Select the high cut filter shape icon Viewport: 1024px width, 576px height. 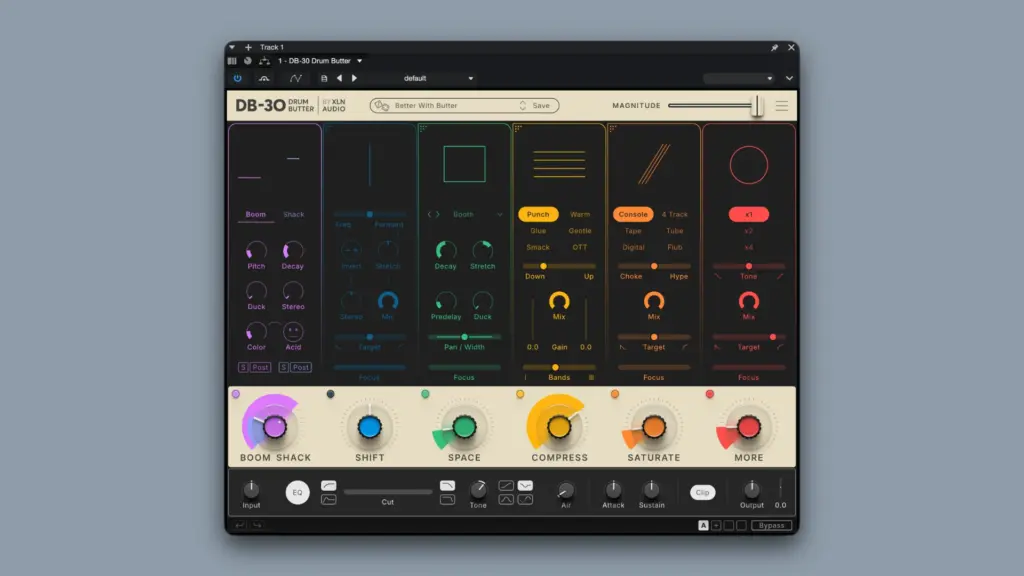point(447,486)
